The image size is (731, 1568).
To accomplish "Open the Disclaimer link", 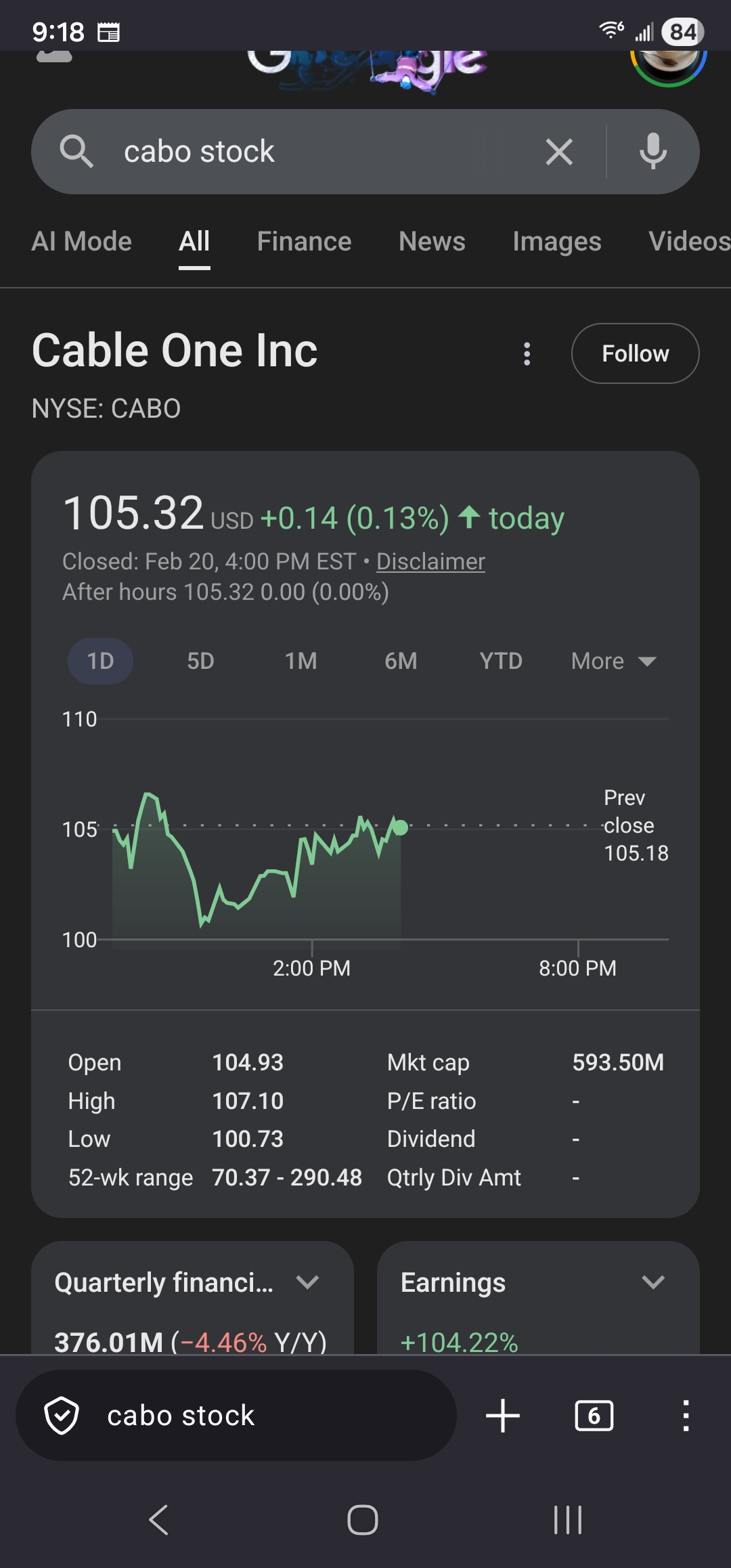I will (x=430, y=561).
